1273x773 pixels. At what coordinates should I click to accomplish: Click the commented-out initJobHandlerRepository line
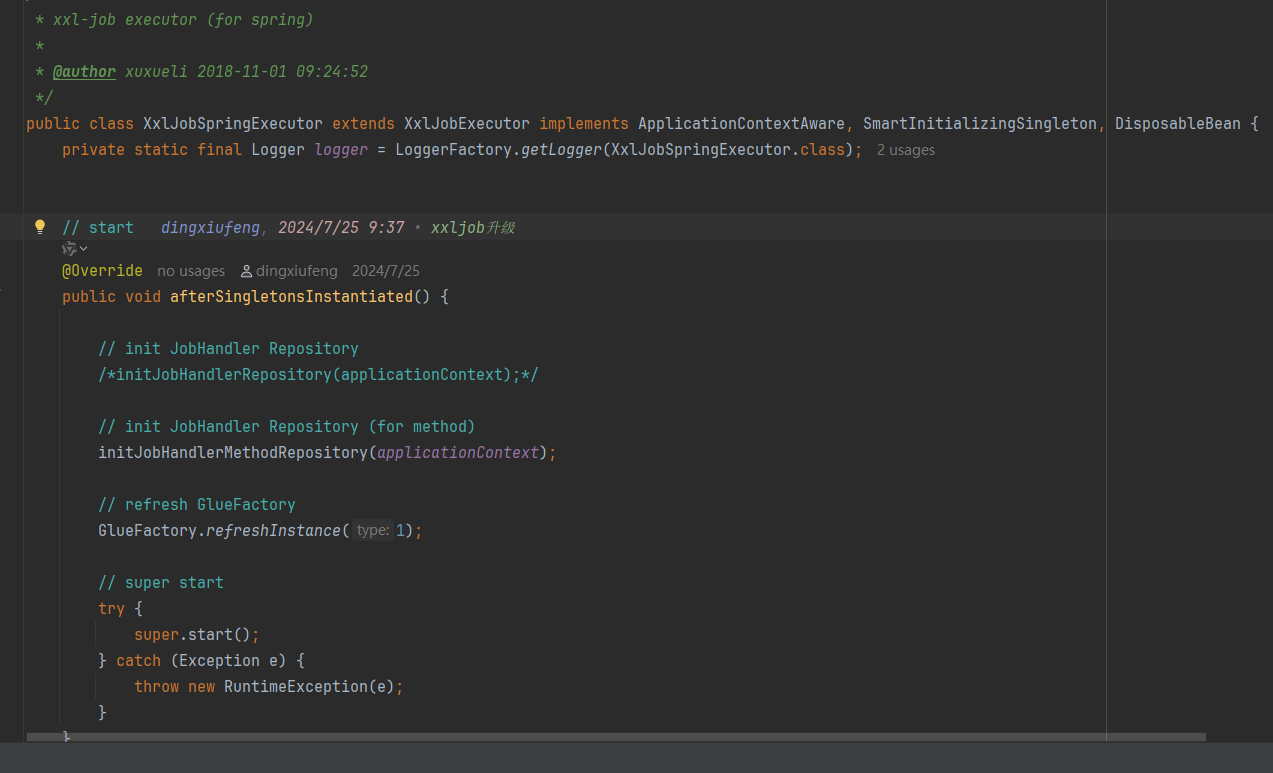pos(319,375)
